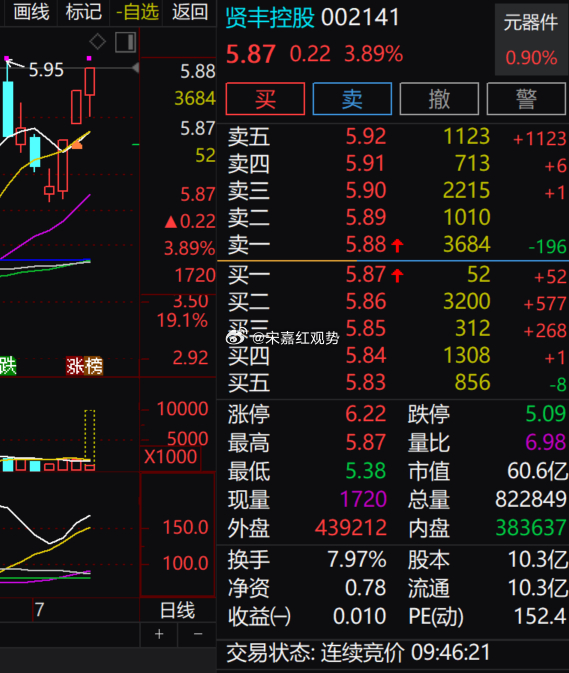Click the PE(动) value 152.4
569x673 pixels.
(541, 617)
